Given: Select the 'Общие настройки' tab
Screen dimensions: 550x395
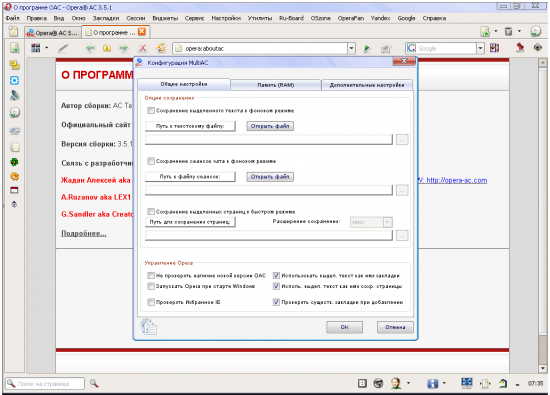Looking at the screenshot, I should [x=184, y=84].
